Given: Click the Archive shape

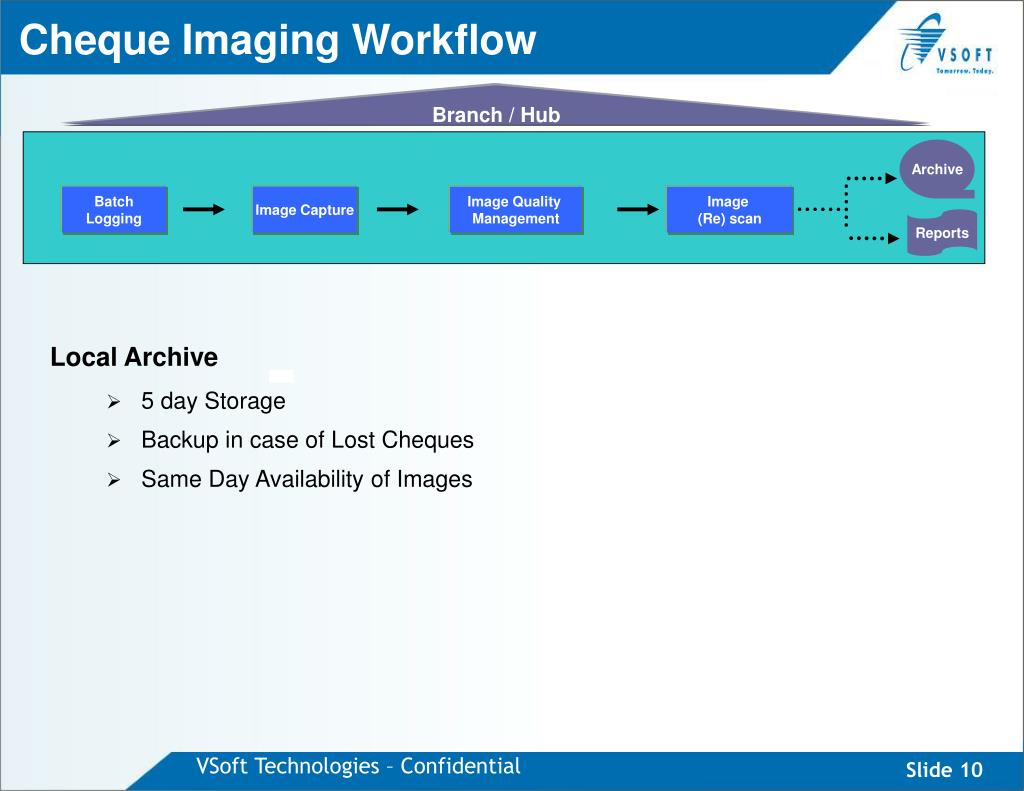Looking at the screenshot, I should pyautogui.click(x=937, y=169).
